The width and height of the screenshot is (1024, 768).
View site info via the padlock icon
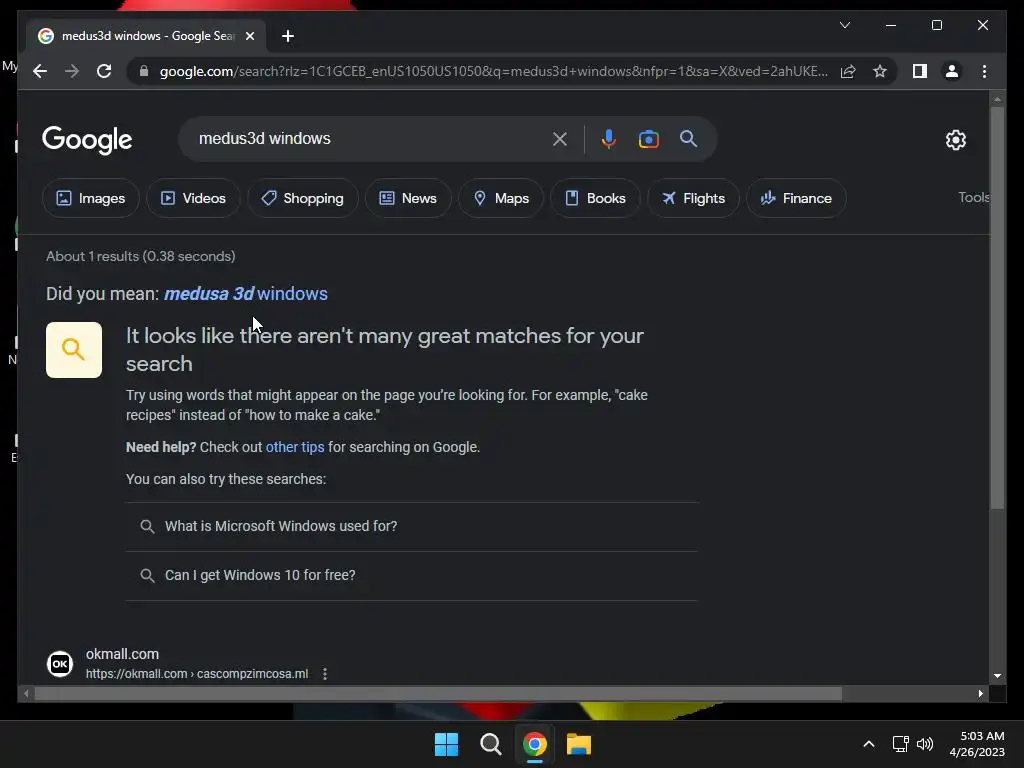point(144,71)
